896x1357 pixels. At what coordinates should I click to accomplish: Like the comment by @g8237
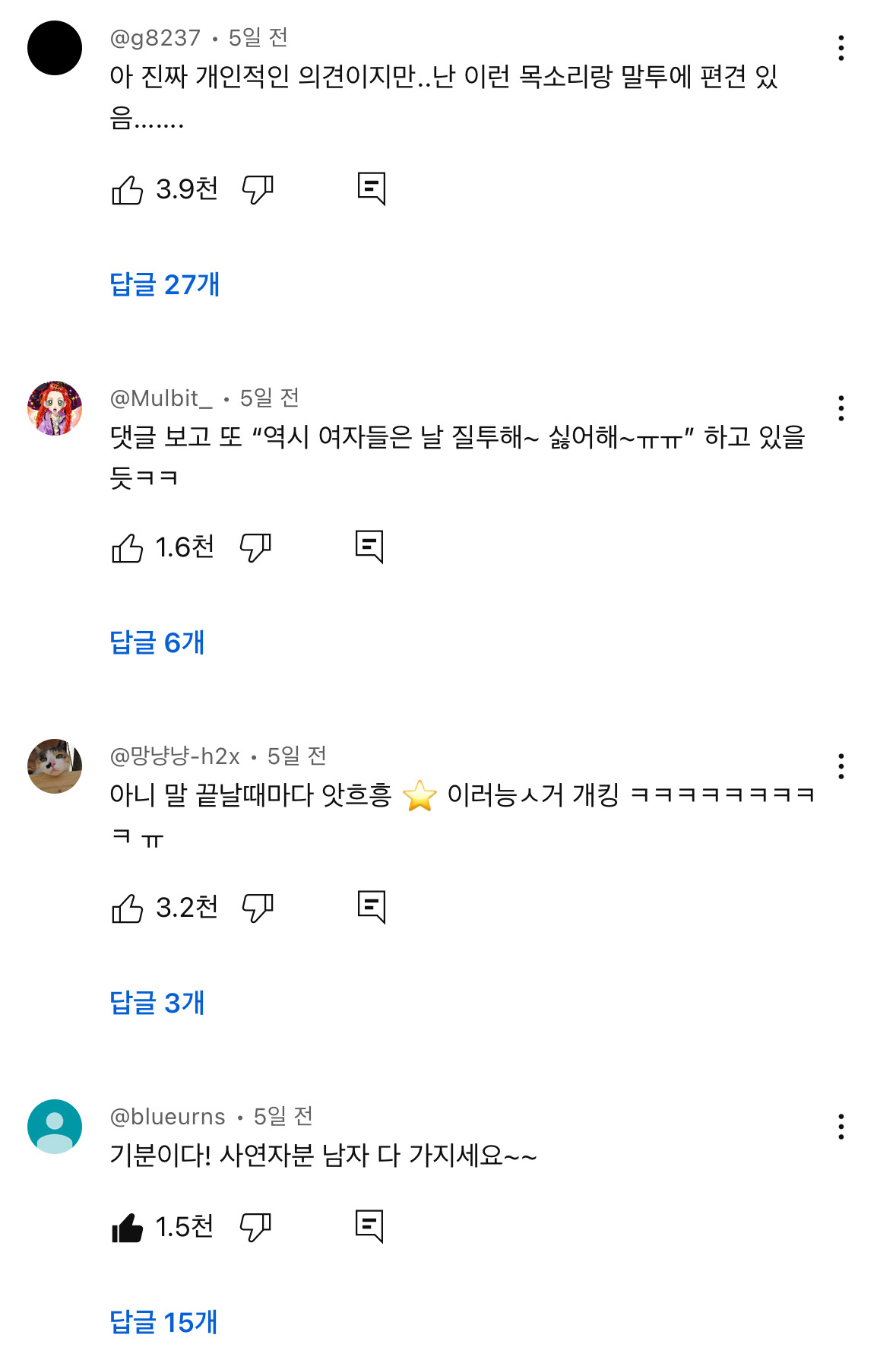[127, 189]
